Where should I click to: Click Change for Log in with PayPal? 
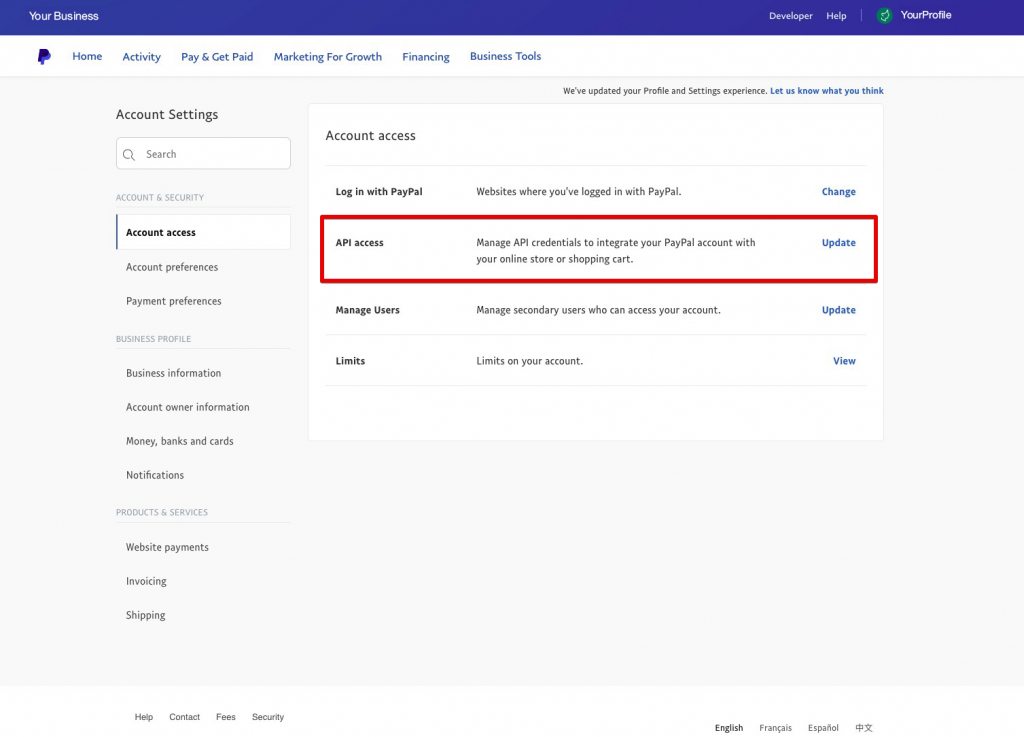tap(838, 192)
